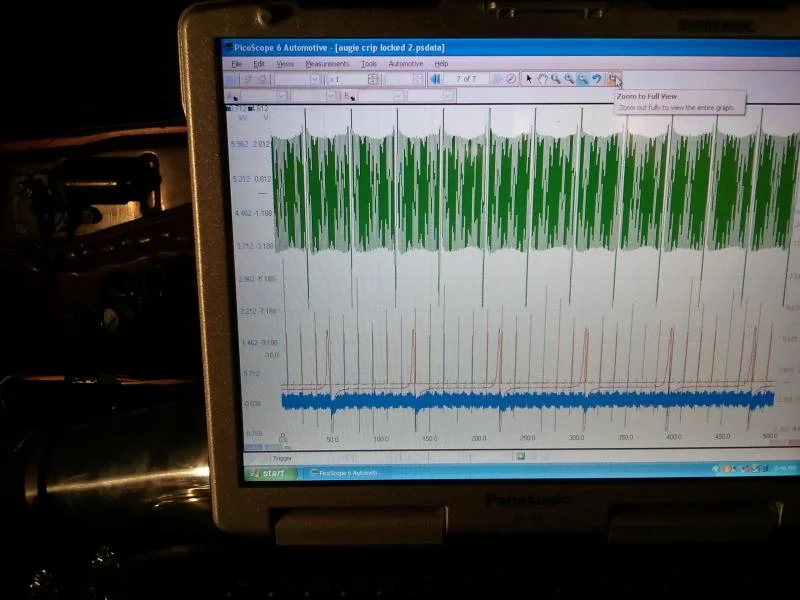The height and width of the screenshot is (600, 800).
Task: Click the Zoom to Full View icon
Action: (x=614, y=79)
